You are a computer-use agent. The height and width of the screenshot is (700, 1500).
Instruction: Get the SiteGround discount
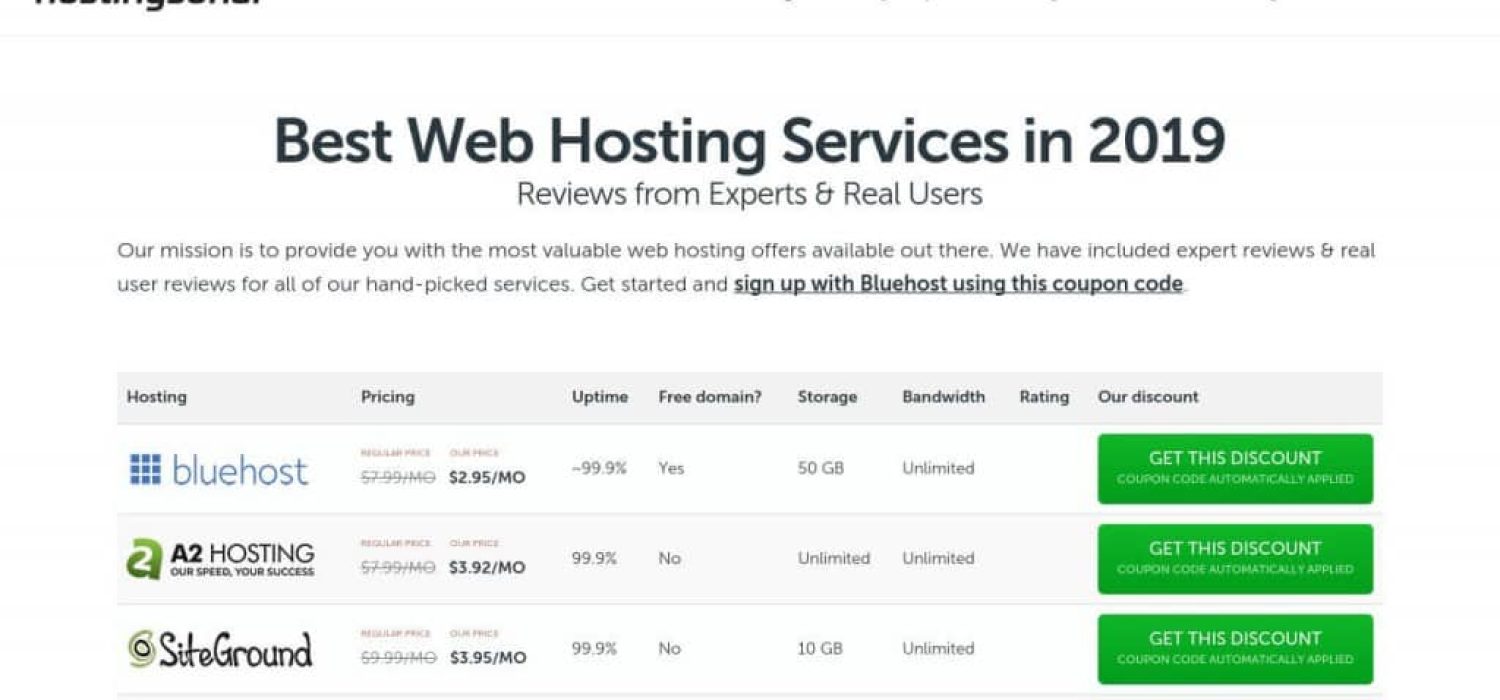(x=1235, y=648)
